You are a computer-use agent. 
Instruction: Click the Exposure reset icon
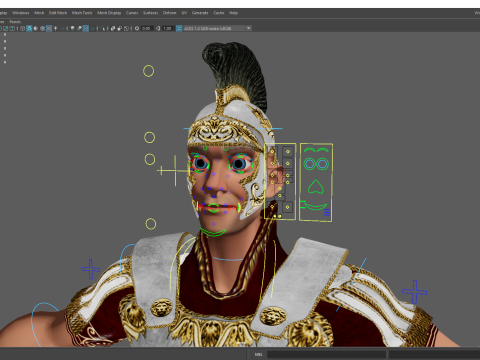[137, 28]
